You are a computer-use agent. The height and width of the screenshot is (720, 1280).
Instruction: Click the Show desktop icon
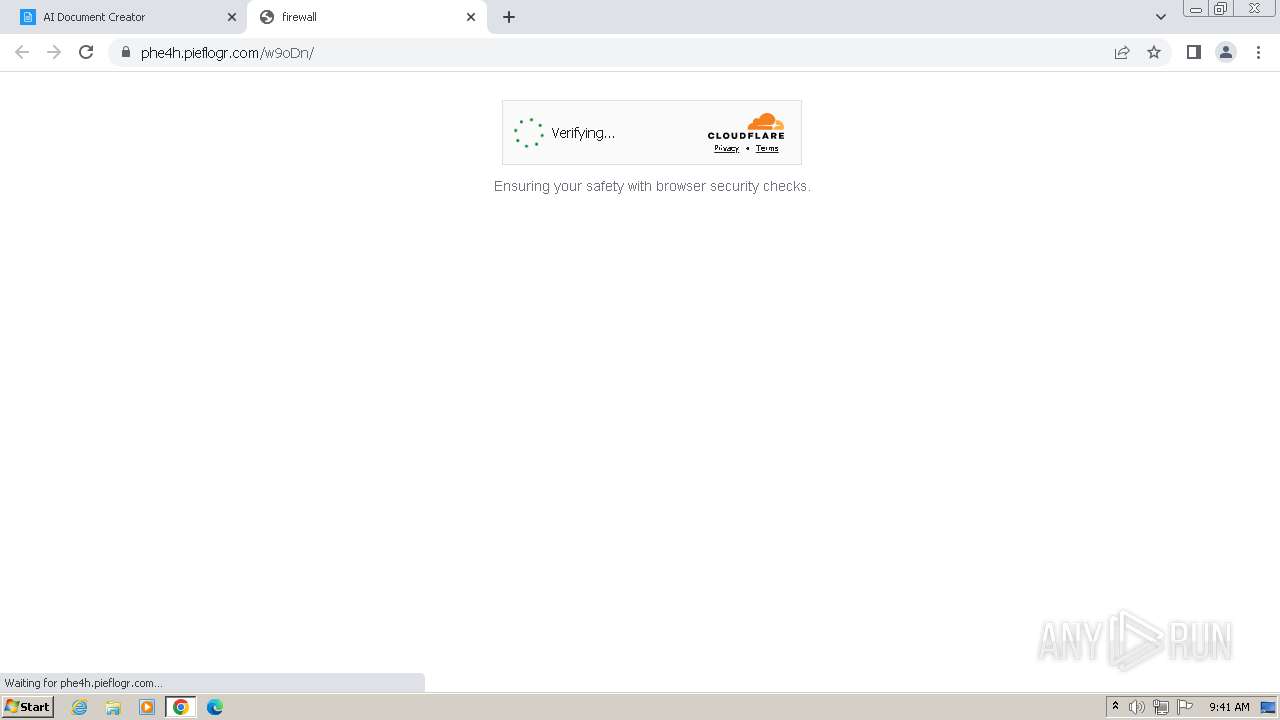click(1268, 707)
